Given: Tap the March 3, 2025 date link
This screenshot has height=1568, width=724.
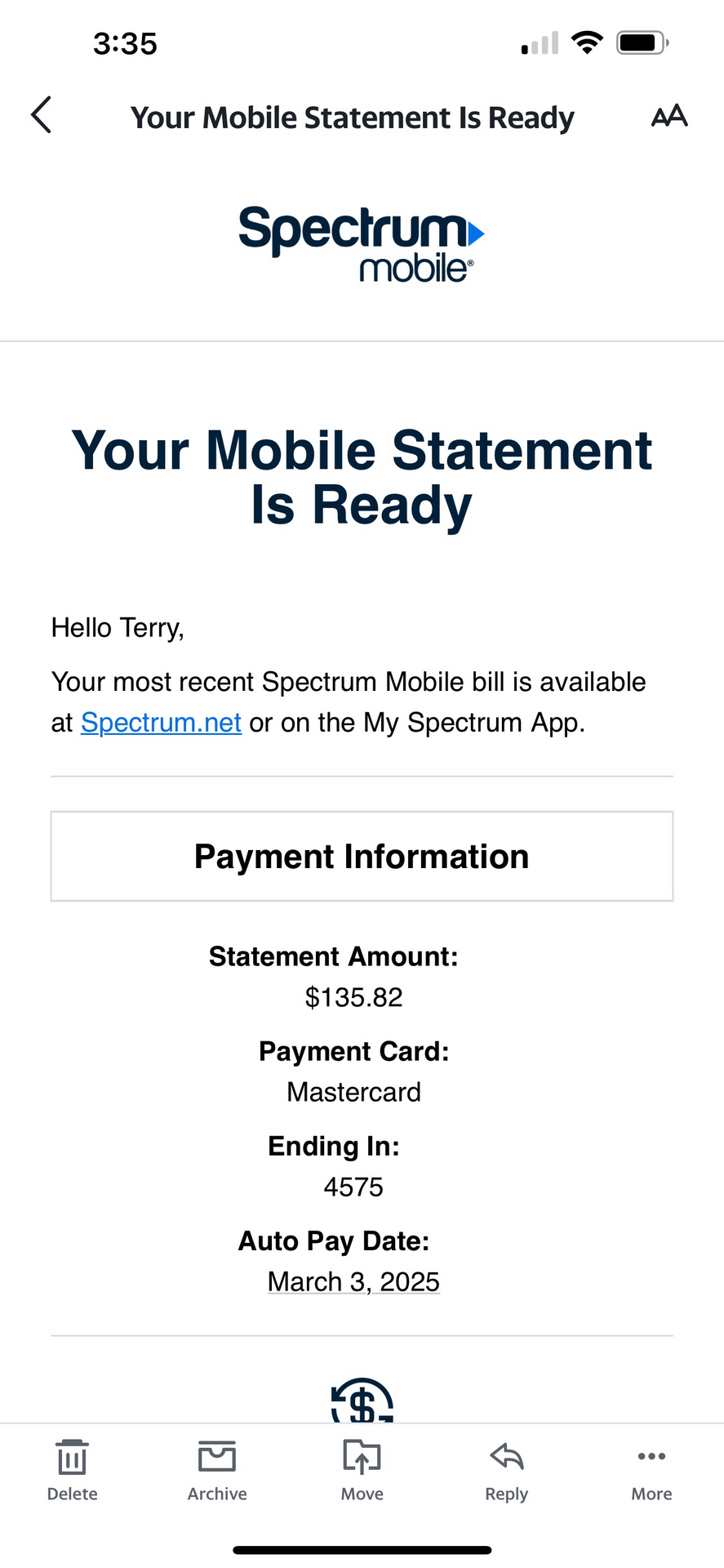Looking at the screenshot, I should pos(353,1282).
